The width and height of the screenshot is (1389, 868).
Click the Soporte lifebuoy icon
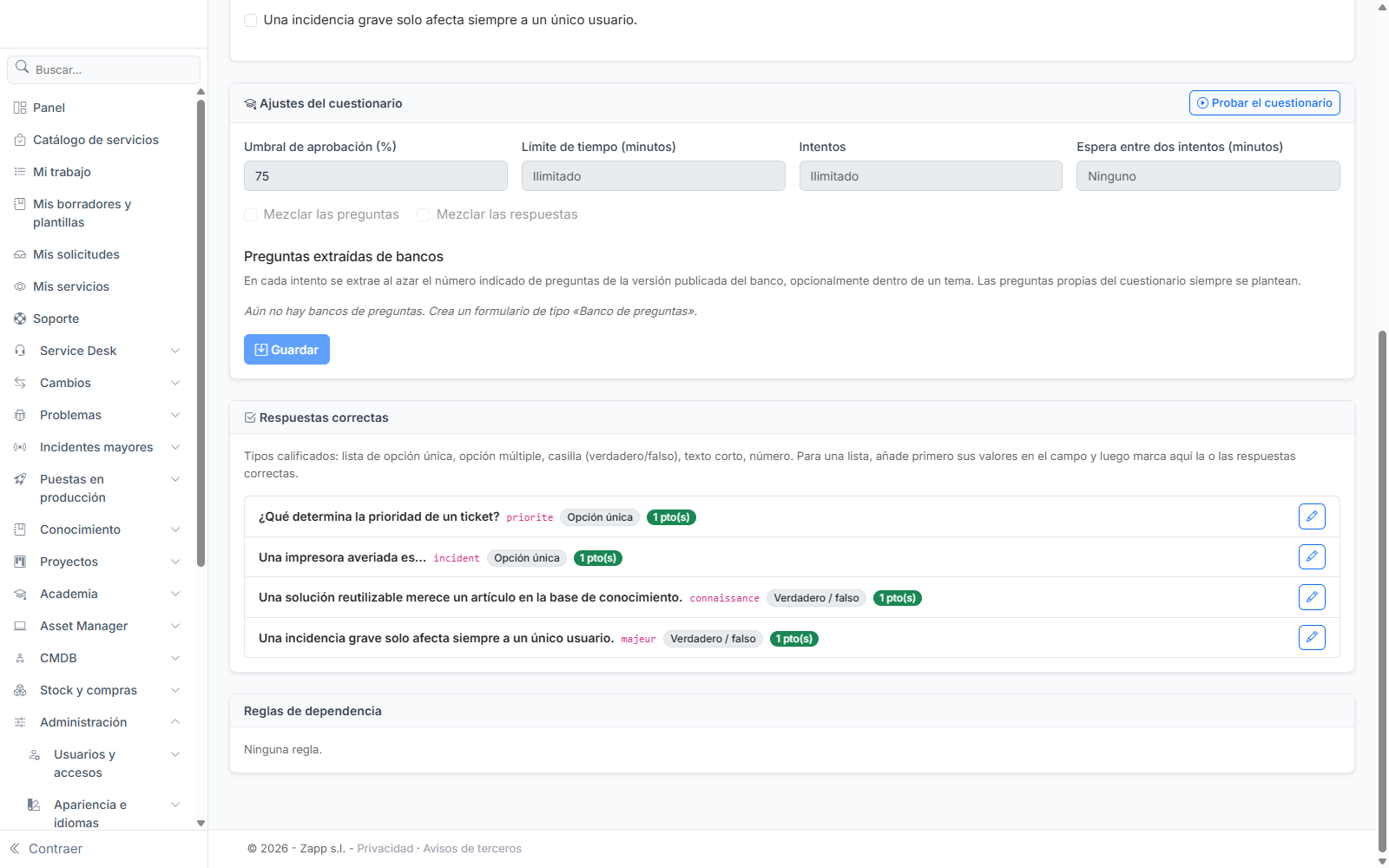coord(20,319)
